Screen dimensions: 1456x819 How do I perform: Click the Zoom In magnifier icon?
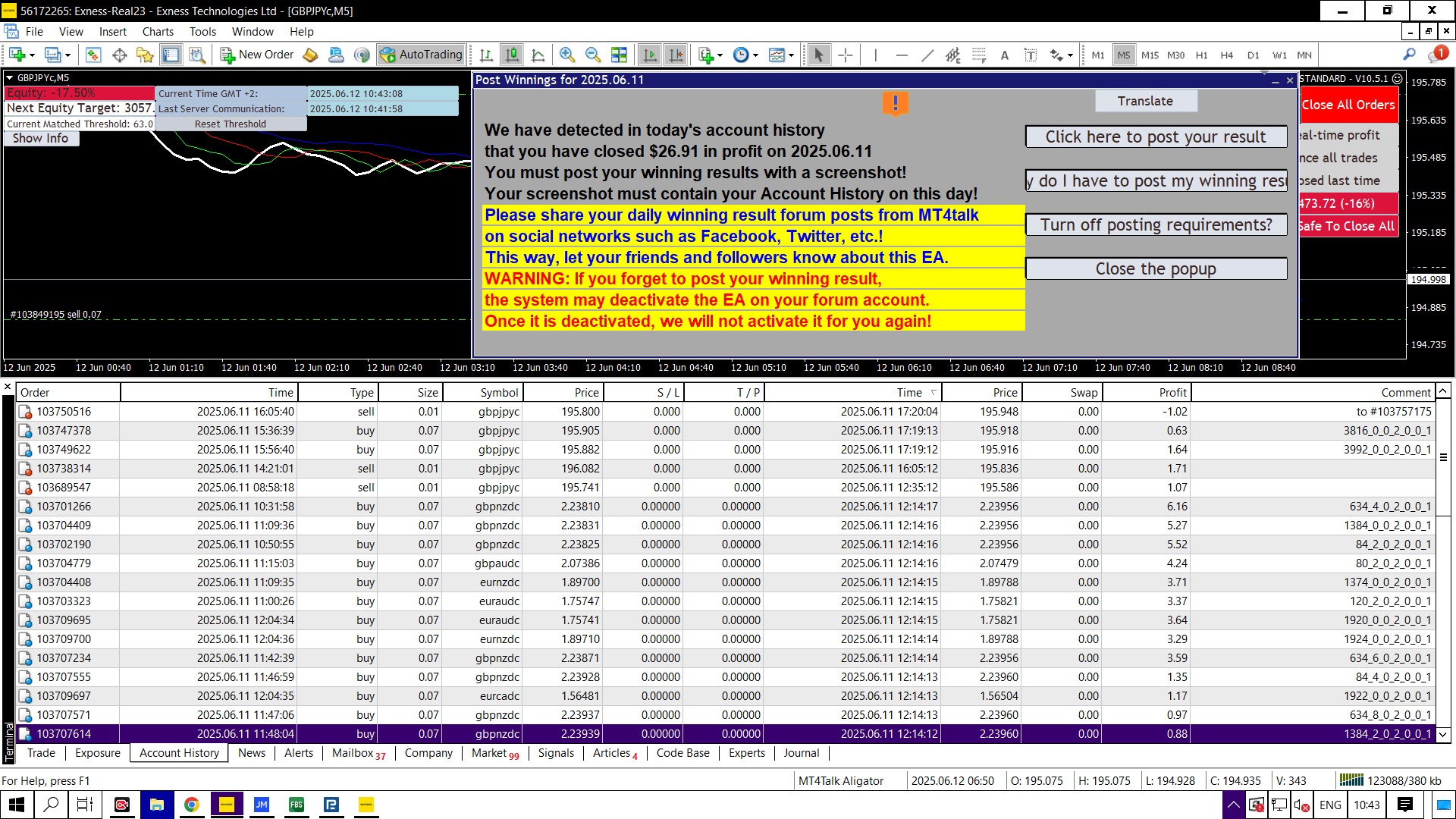click(x=566, y=55)
